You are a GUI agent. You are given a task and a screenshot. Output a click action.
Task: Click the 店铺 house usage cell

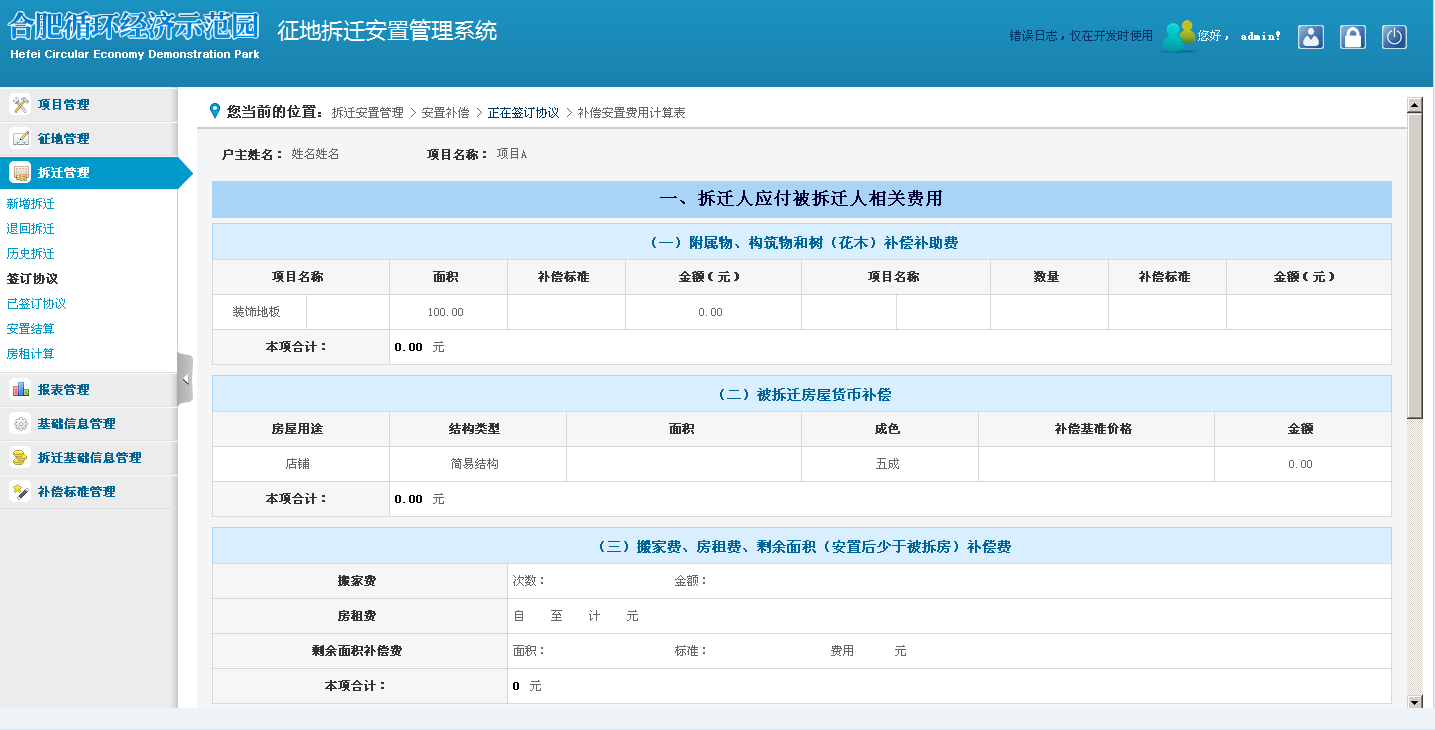click(299, 464)
